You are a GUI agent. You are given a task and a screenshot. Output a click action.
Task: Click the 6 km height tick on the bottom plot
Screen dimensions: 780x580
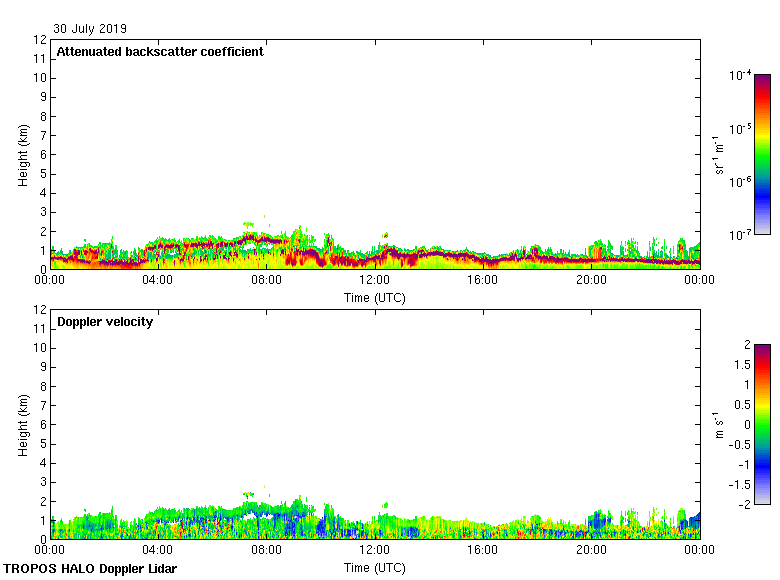point(43,424)
